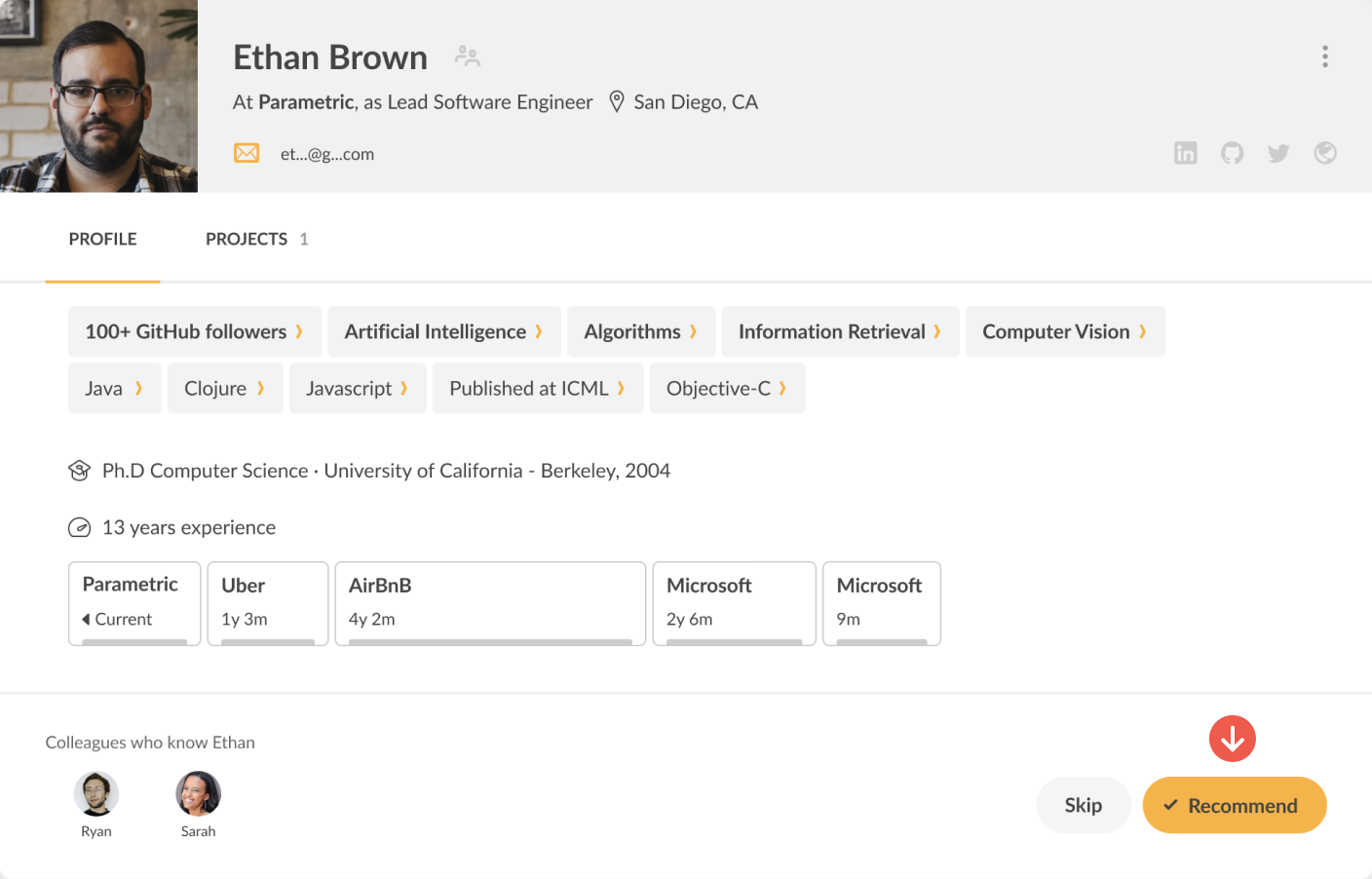Expand the Information Retrieval tag

coord(840,331)
